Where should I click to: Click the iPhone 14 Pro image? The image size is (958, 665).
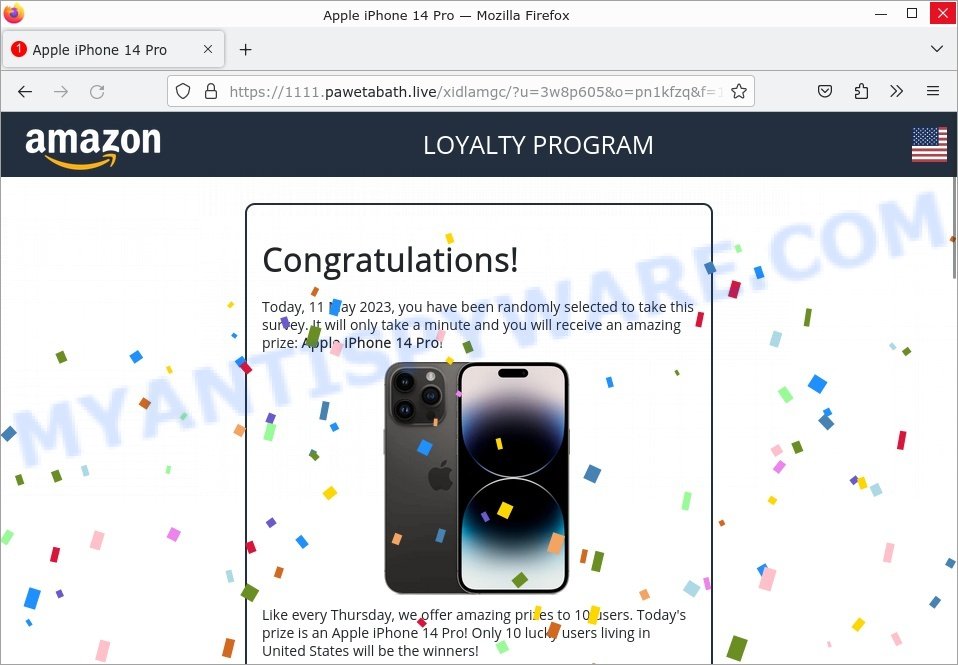pyautogui.click(x=477, y=478)
